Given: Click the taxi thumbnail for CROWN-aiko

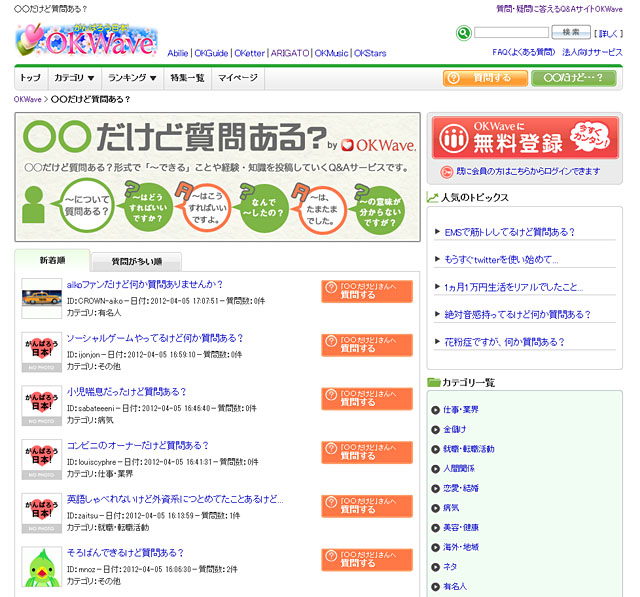Looking at the screenshot, I should click(42, 298).
